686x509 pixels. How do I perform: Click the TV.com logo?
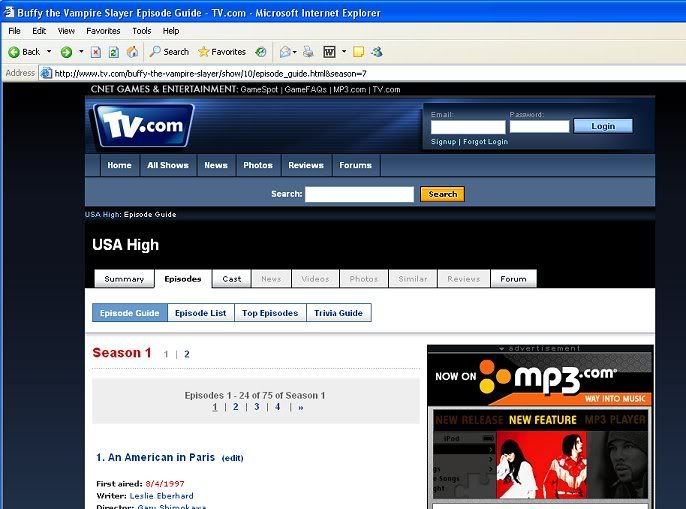(143, 126)
